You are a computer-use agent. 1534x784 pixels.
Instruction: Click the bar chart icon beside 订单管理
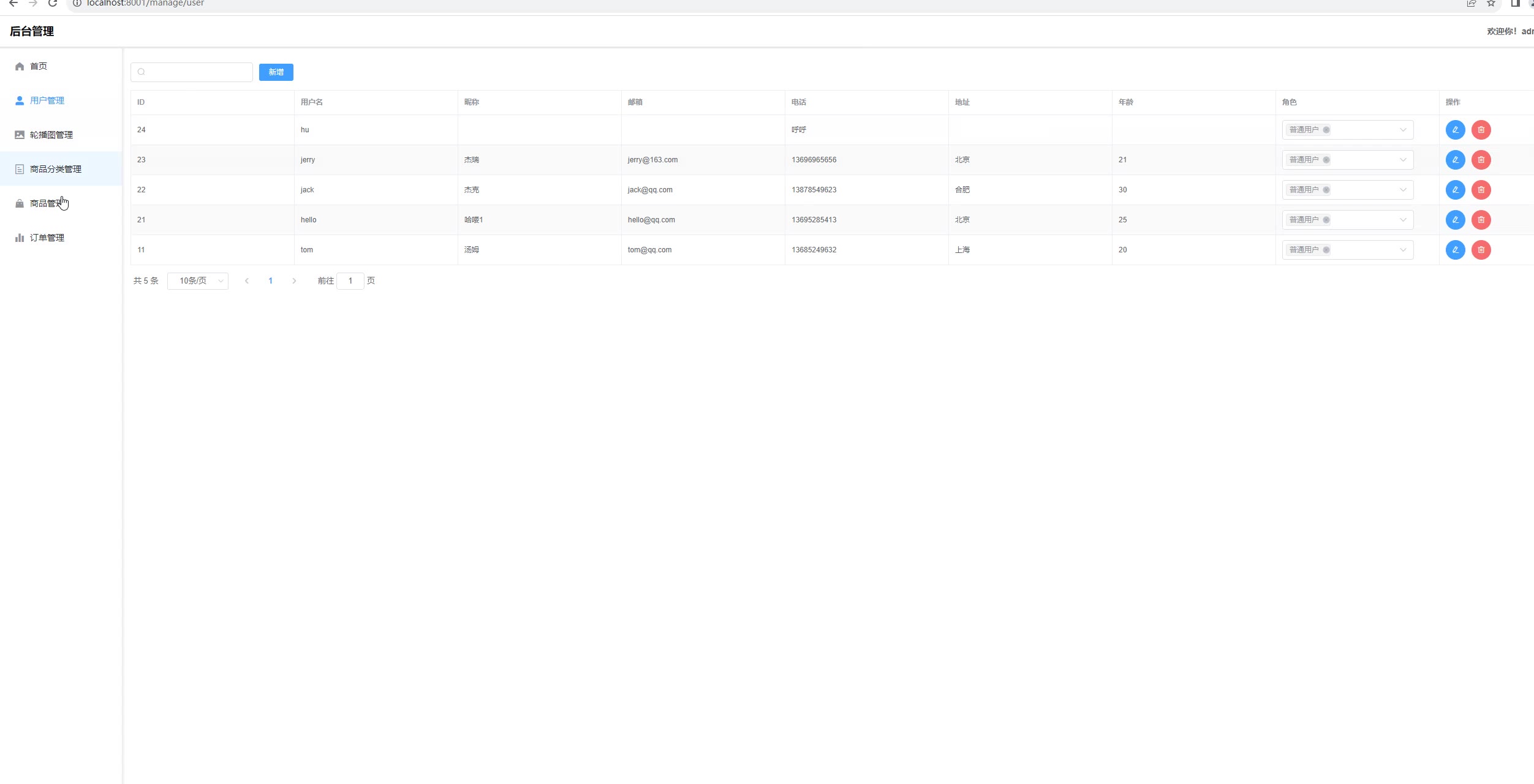click(x=20, y=238)
